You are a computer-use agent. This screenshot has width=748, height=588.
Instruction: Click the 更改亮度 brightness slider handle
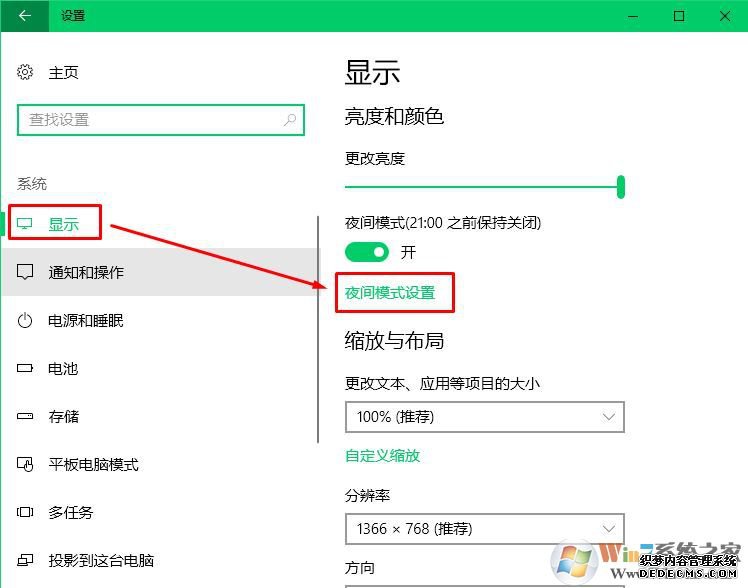tap(621, 186)
